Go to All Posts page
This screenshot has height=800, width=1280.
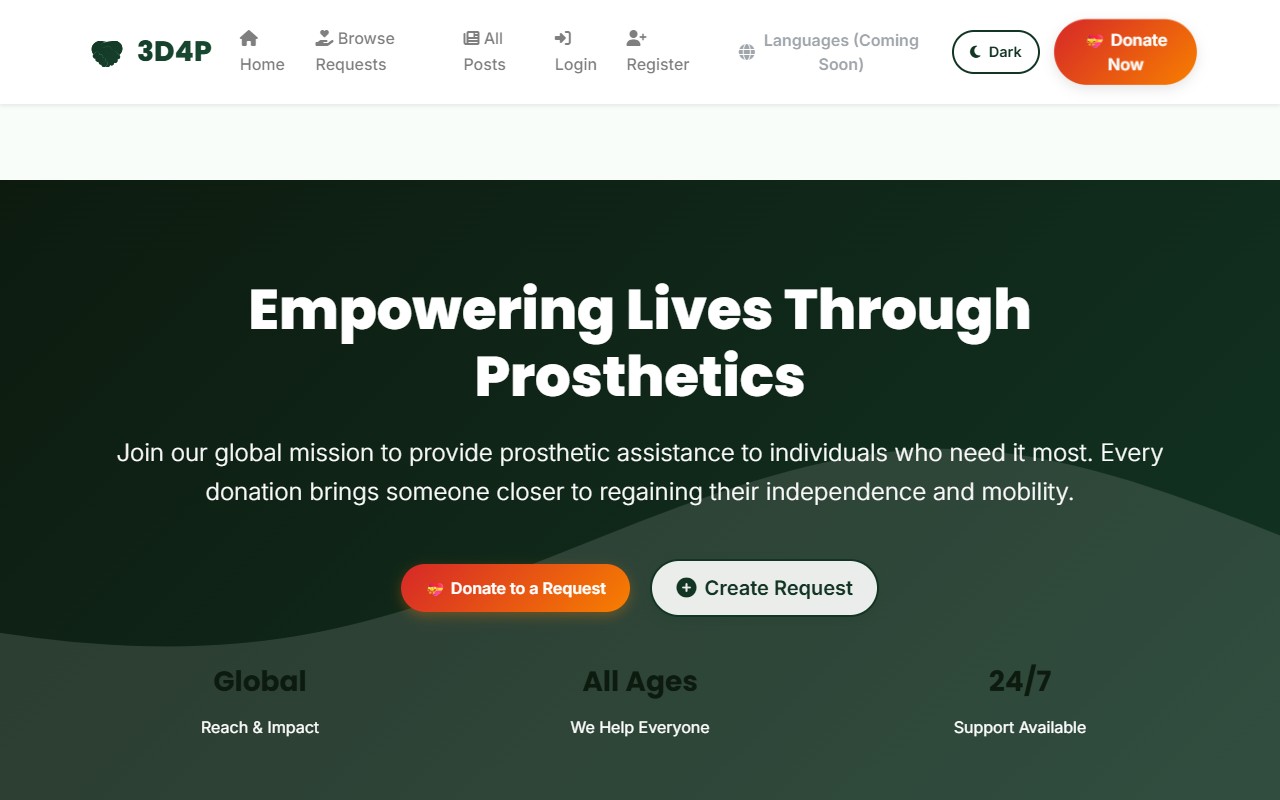[484, 52]
